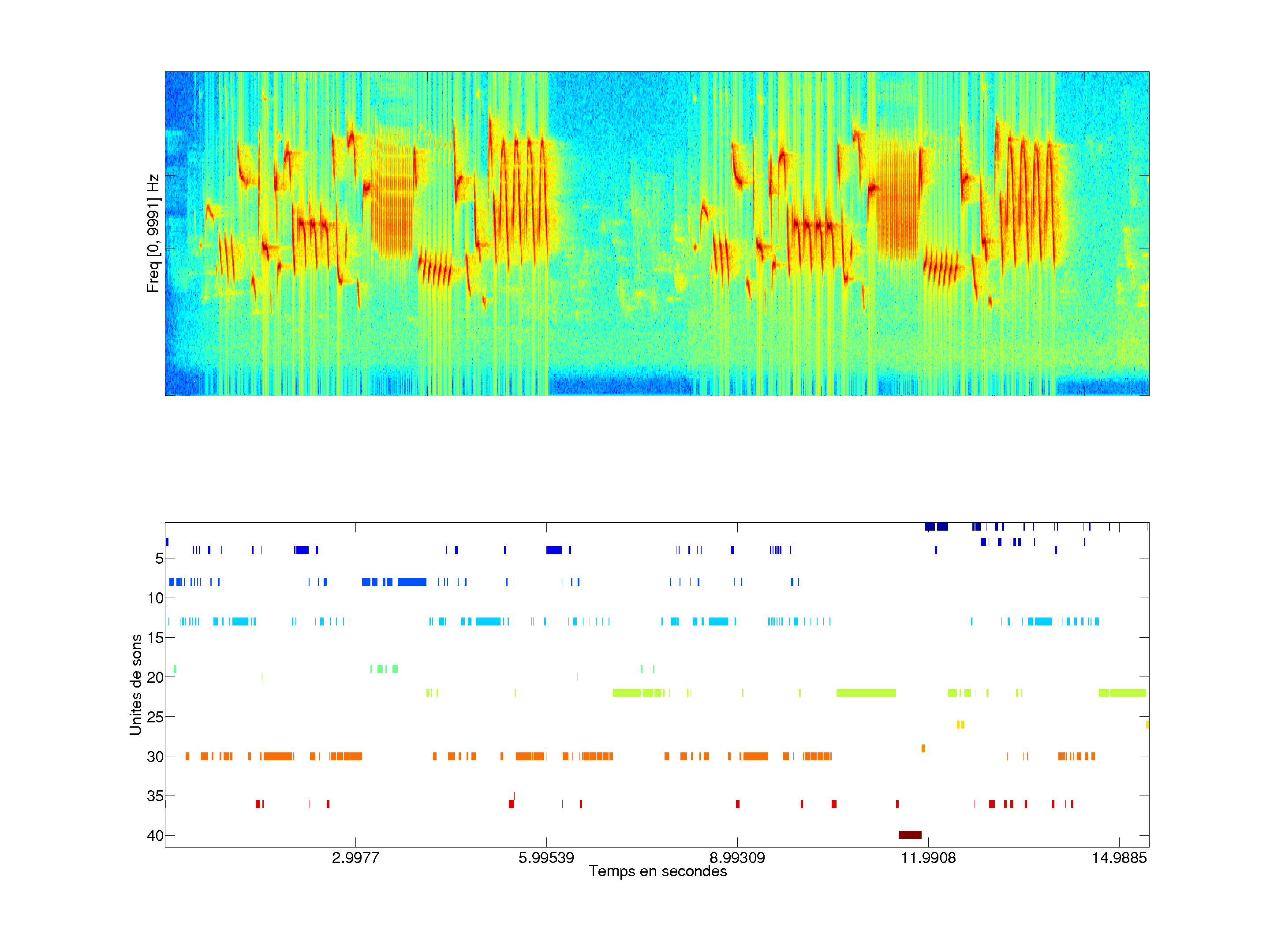Click the 'Unites de sons' axis label
This screenshot has width=1270, height=952.
click(136, 684)
